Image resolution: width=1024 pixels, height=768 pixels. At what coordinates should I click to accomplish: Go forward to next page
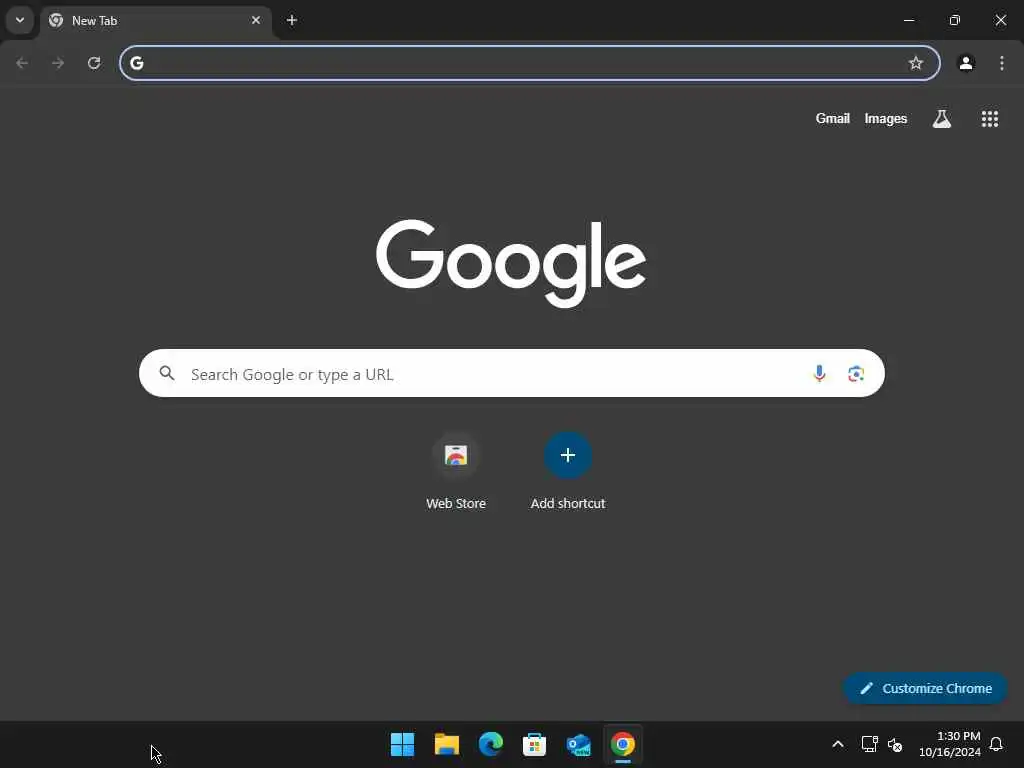tap(58, 63)
